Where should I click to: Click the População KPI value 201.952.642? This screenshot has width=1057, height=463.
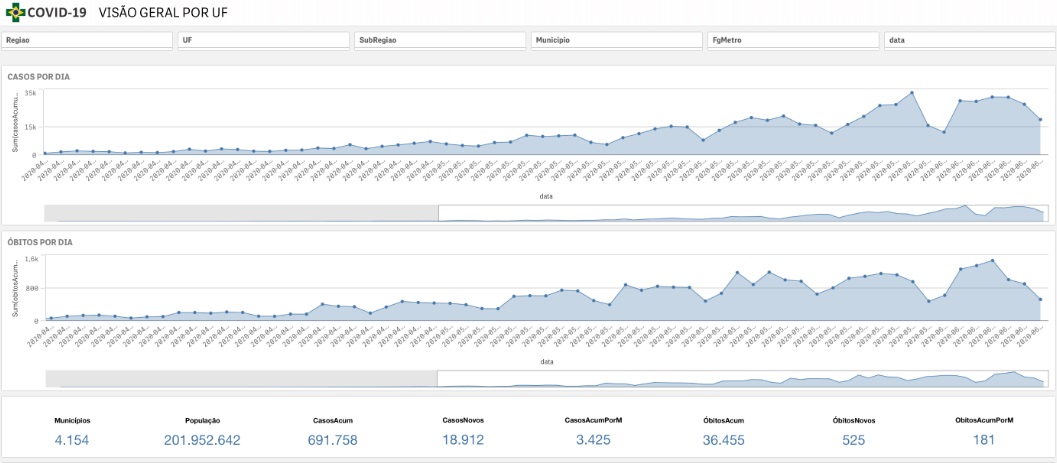point(202,440)
